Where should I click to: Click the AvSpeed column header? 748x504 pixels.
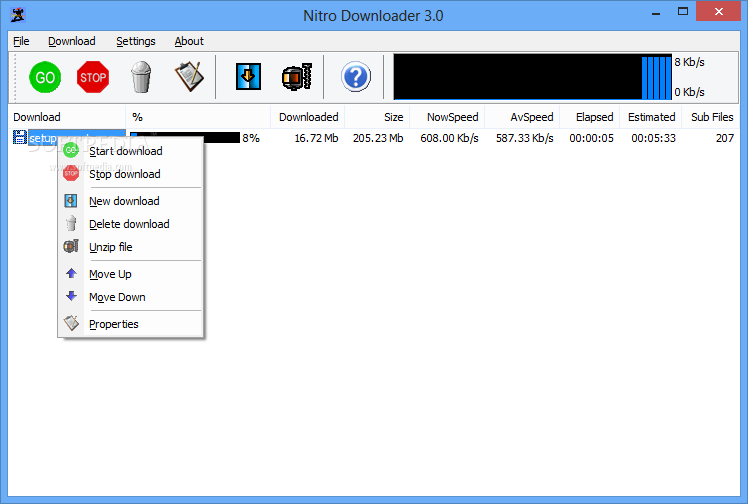click(522, 117)
